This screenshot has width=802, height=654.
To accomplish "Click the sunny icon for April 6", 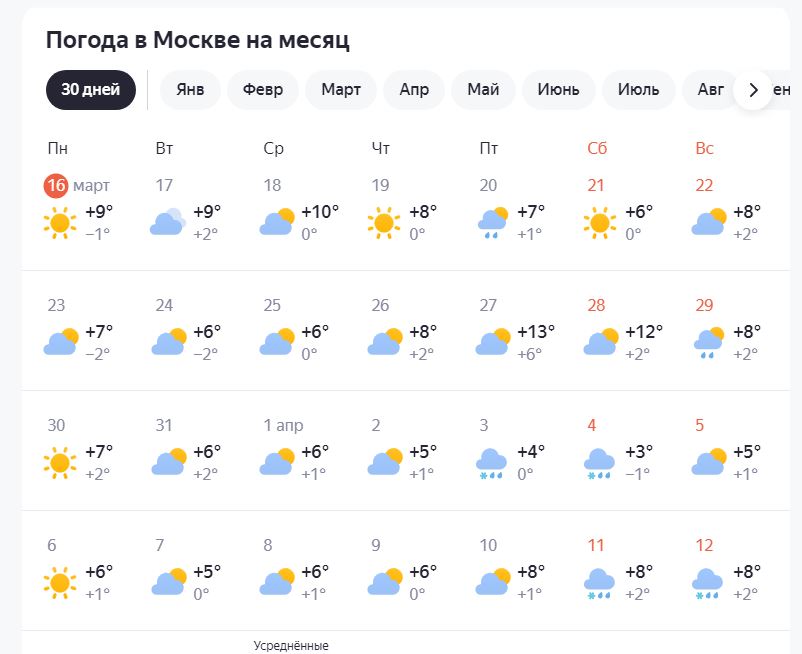I will coord(60,583).
